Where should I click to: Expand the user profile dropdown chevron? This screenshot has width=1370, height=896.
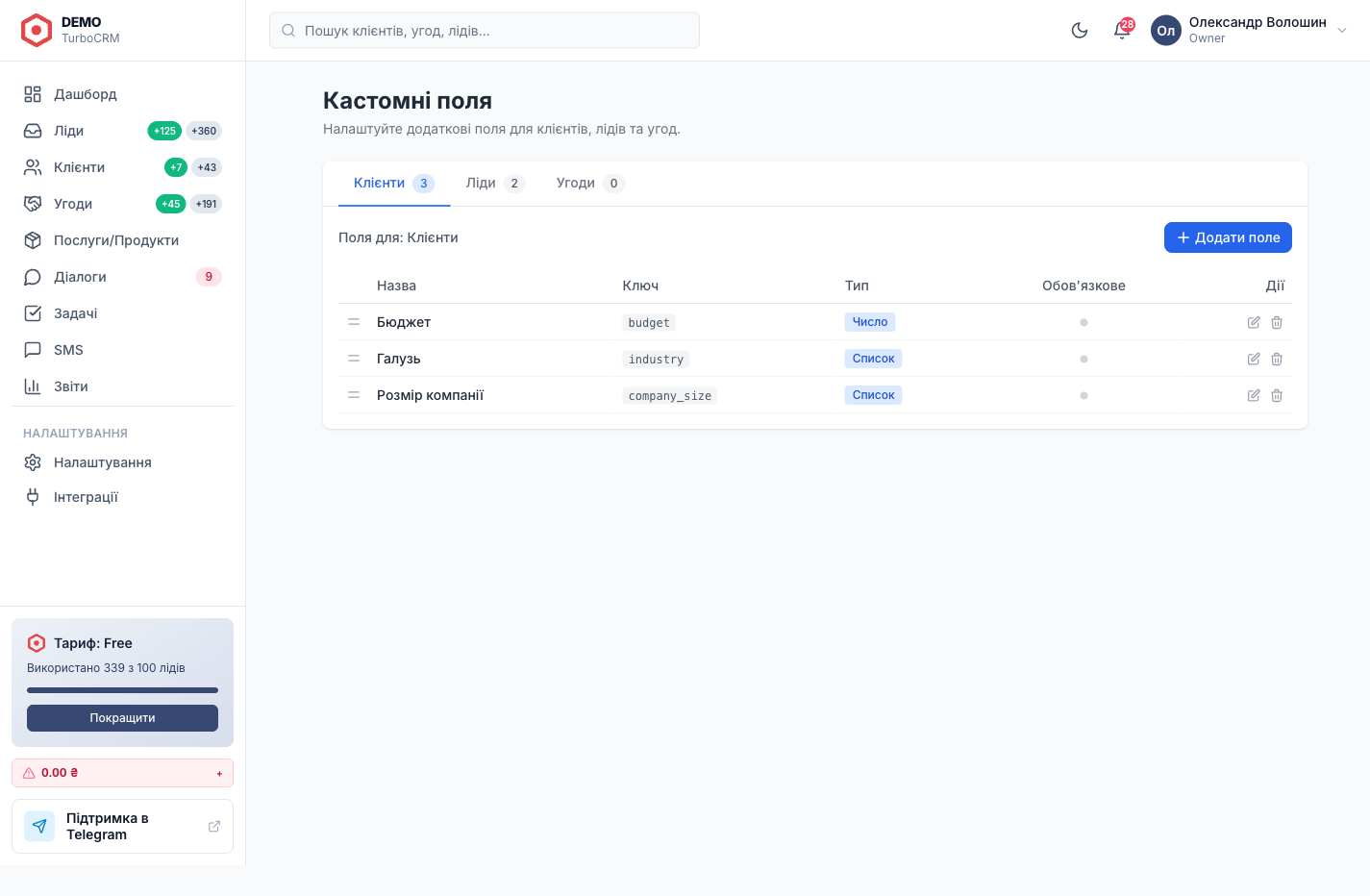tap(1342, 30)
